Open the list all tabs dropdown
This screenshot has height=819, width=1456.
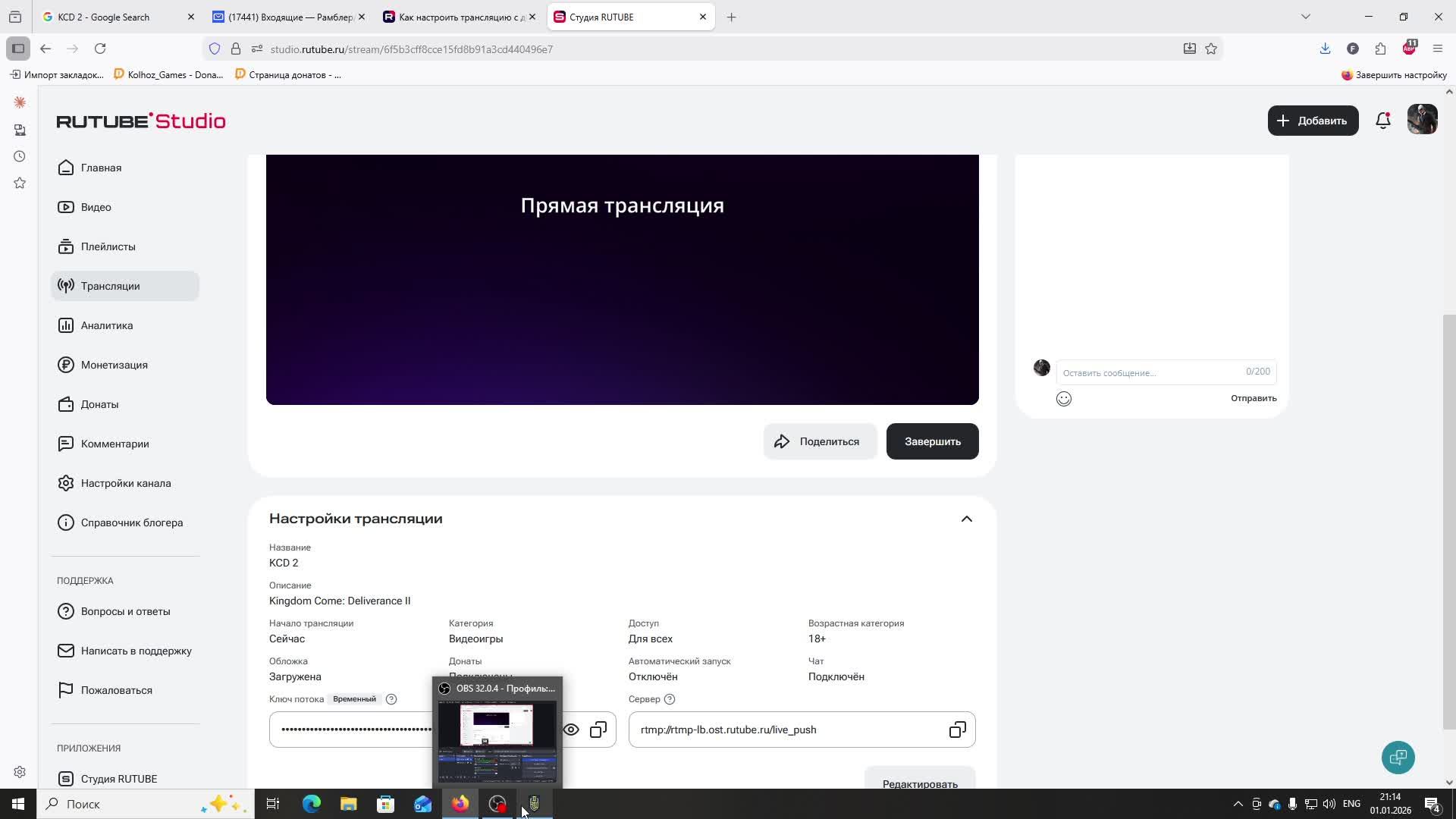(1305, 17)
